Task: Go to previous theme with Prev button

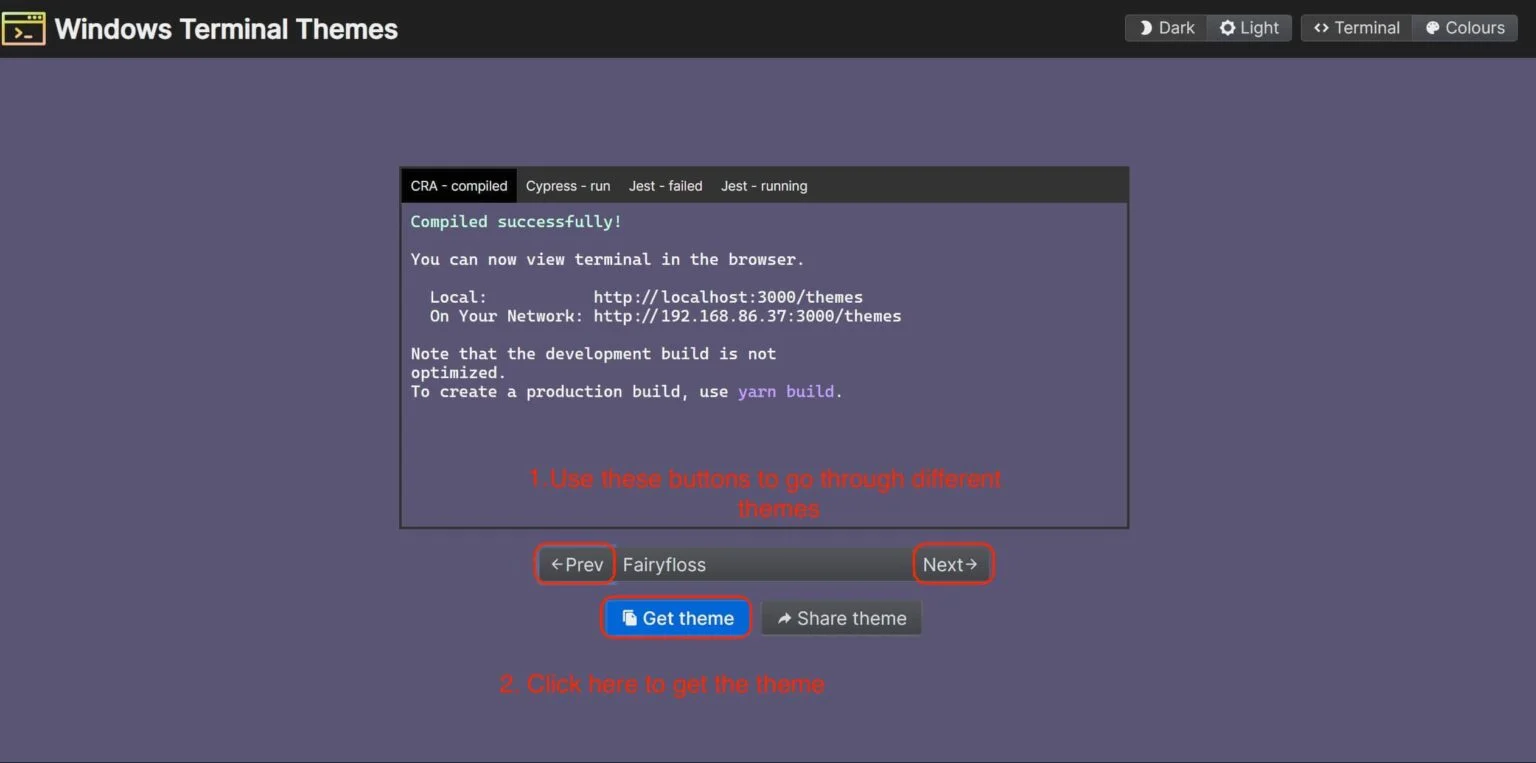Action: pyautogui.click(x=577, y=564)
